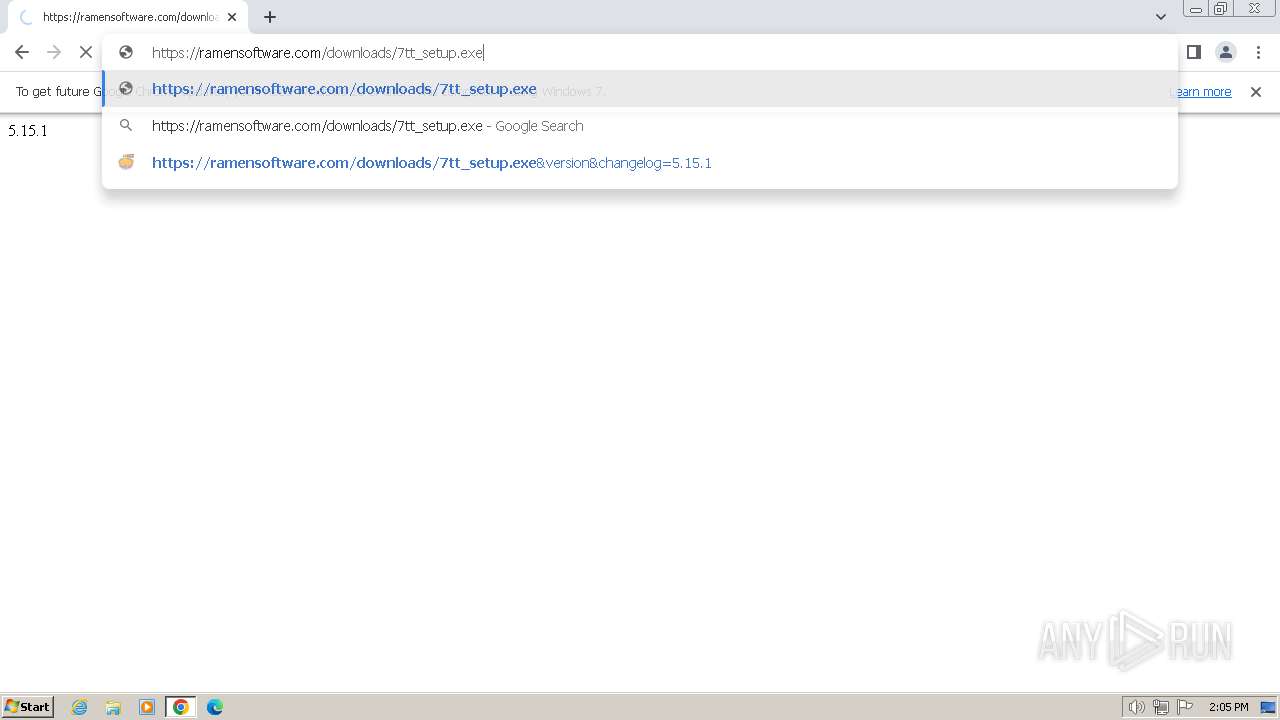Viewport: 1280px width, 720px height.
Task: Open Windows Media Player from the taskbar
Action: 147,707
